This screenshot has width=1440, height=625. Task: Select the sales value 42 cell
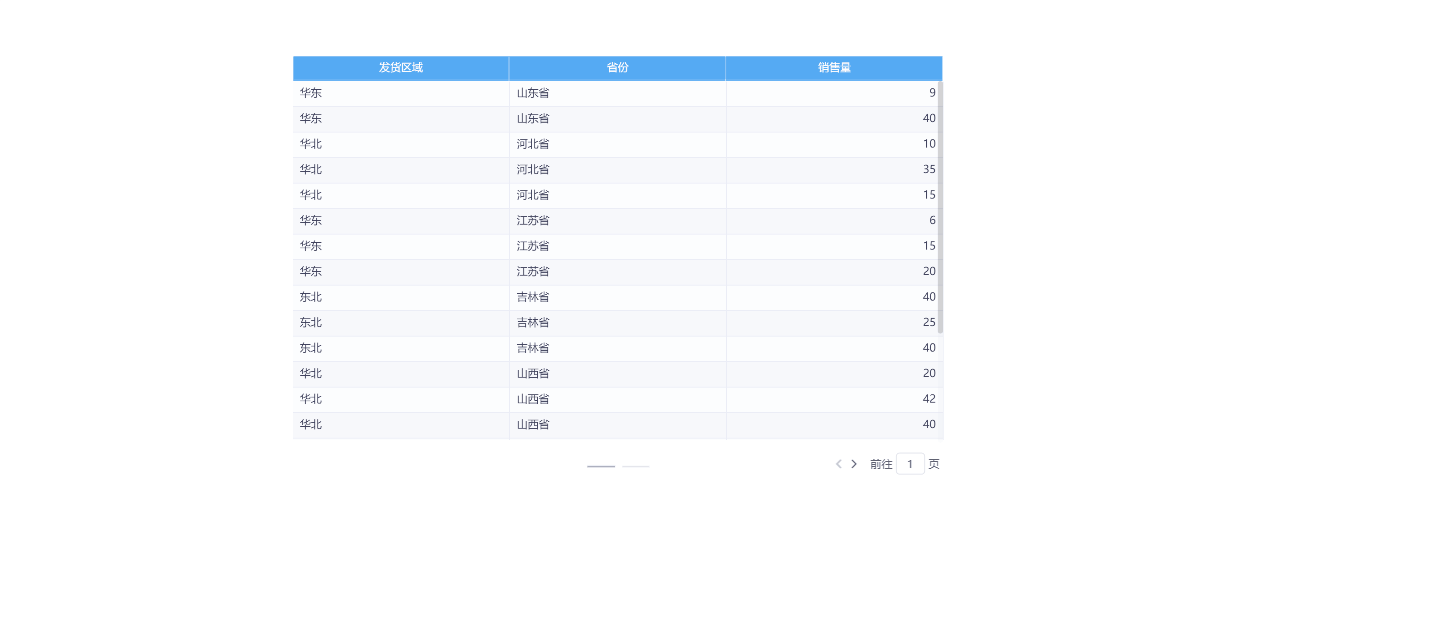[834, 399]
